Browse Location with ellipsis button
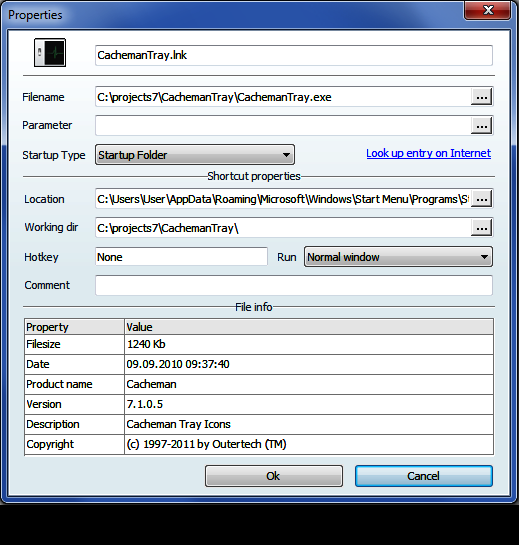Image resolution: width=519 pixels, height=545 pixels. 481,199
